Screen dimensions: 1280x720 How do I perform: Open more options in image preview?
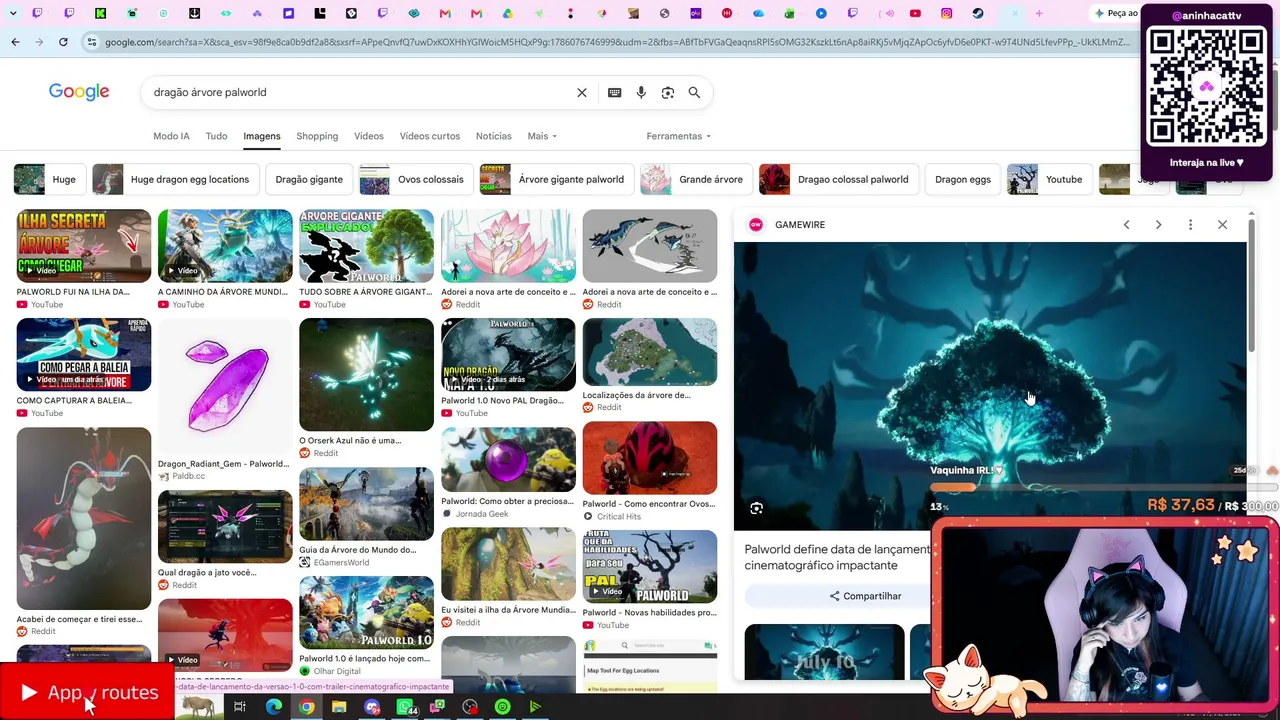pyautogui.click(x=1190, y=225)
